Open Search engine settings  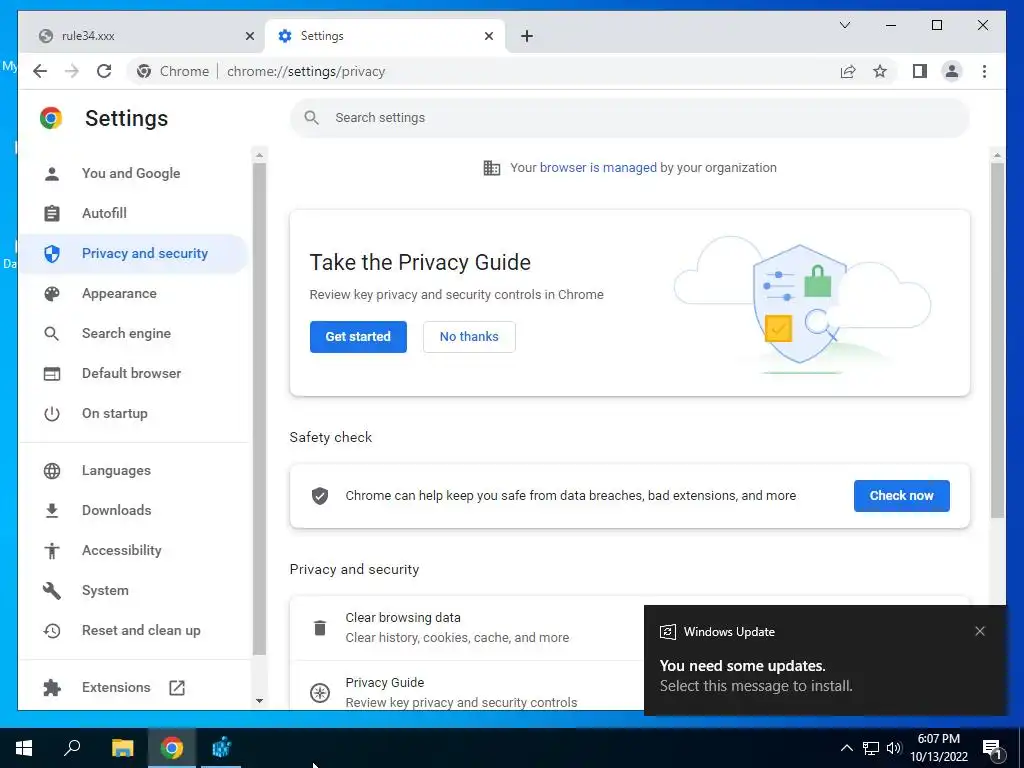point(133,333)
